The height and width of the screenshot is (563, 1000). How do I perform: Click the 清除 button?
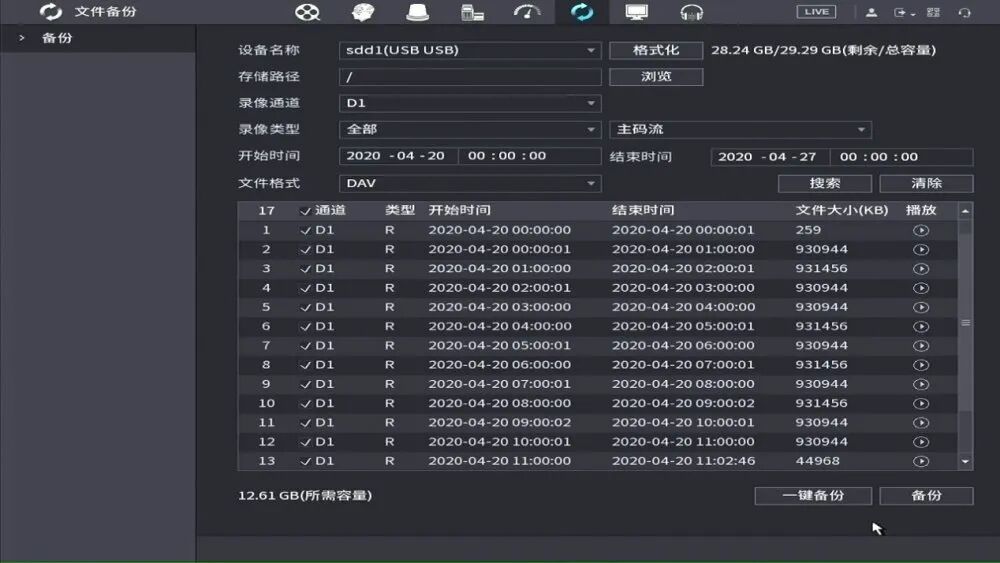pyautogui.click(x=926, y=184)
